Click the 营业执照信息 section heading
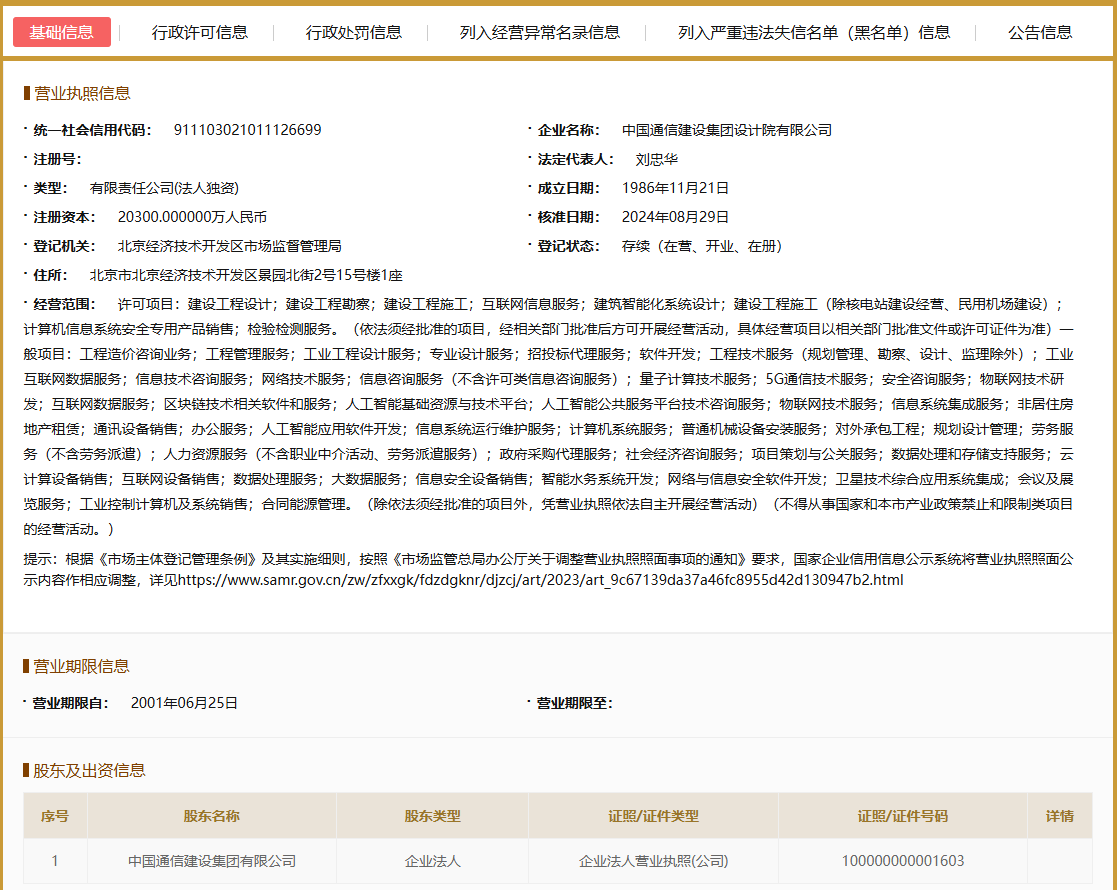The height and width of the screenshot is (890, 1117). pyautogui.click(x=82, y=93)
